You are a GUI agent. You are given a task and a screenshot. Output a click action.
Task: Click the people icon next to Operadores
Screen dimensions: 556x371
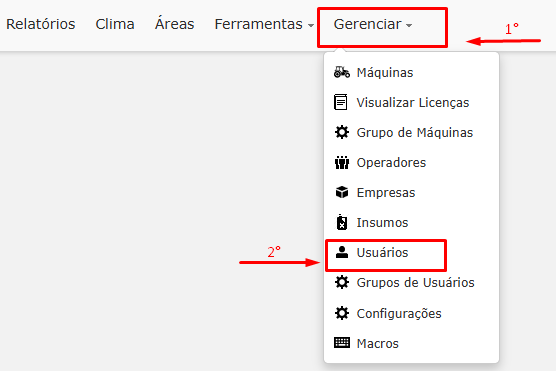click(342, 162)
